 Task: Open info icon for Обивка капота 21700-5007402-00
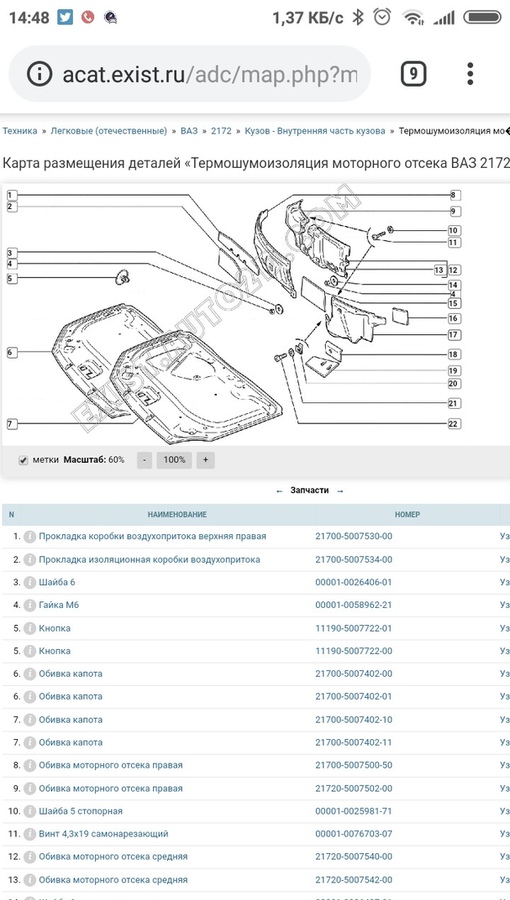30,674
